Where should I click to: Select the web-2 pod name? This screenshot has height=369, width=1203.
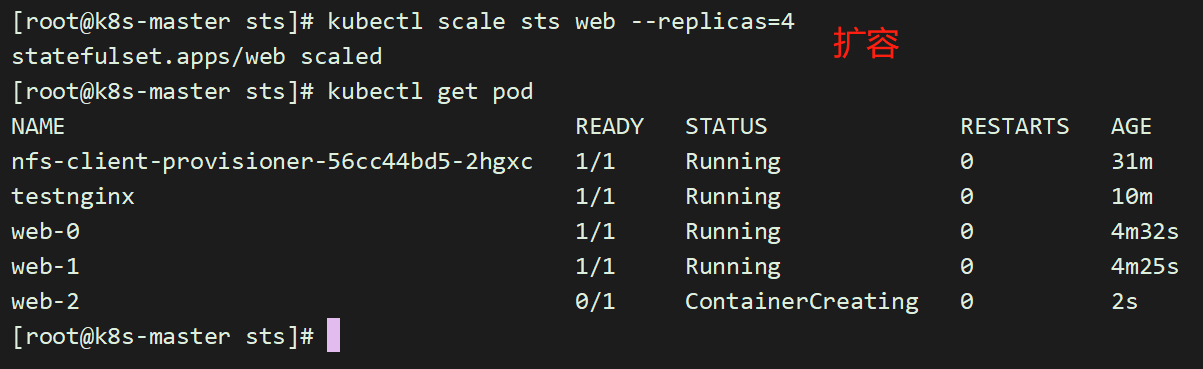[x=45, y=301]
